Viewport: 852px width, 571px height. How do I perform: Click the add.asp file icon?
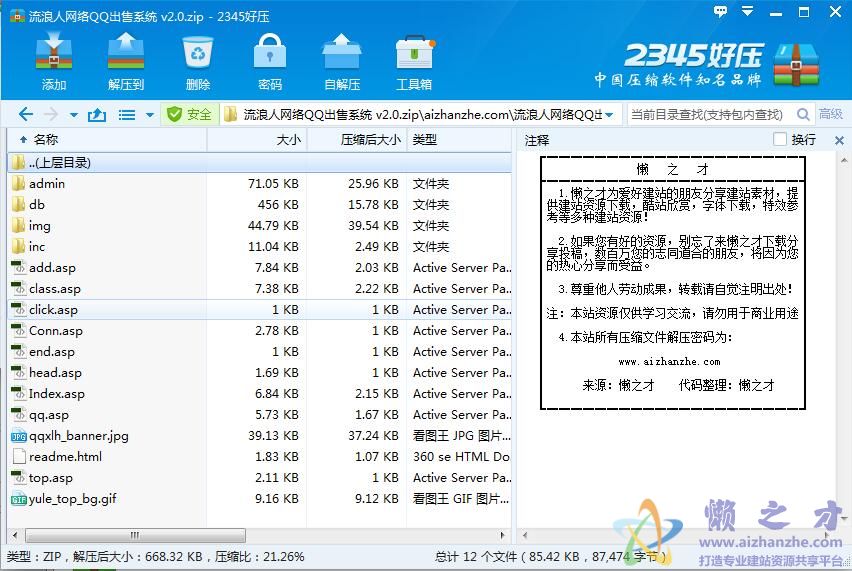18,267
